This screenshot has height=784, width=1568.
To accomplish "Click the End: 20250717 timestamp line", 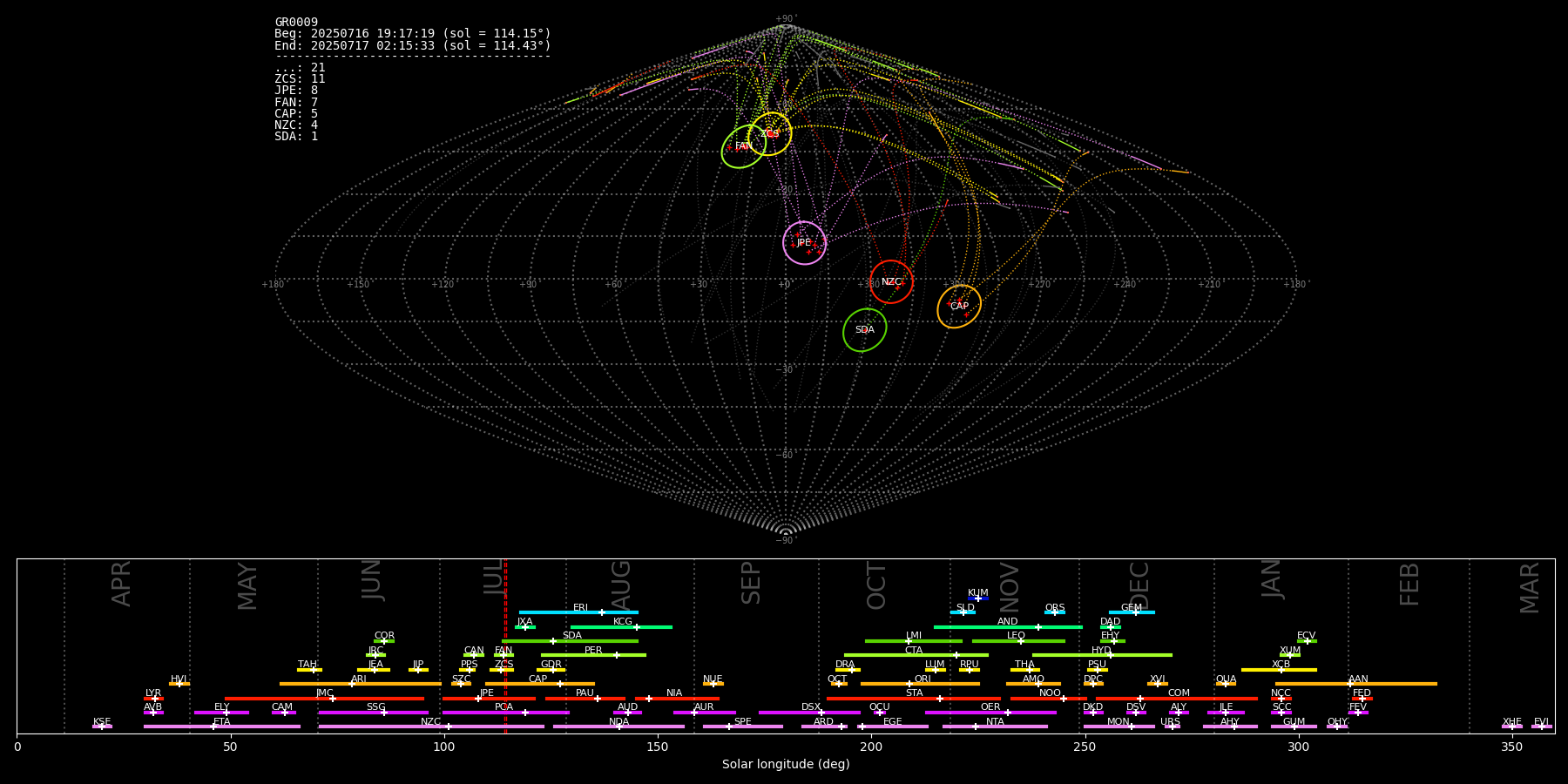I will tap(413, 45).
